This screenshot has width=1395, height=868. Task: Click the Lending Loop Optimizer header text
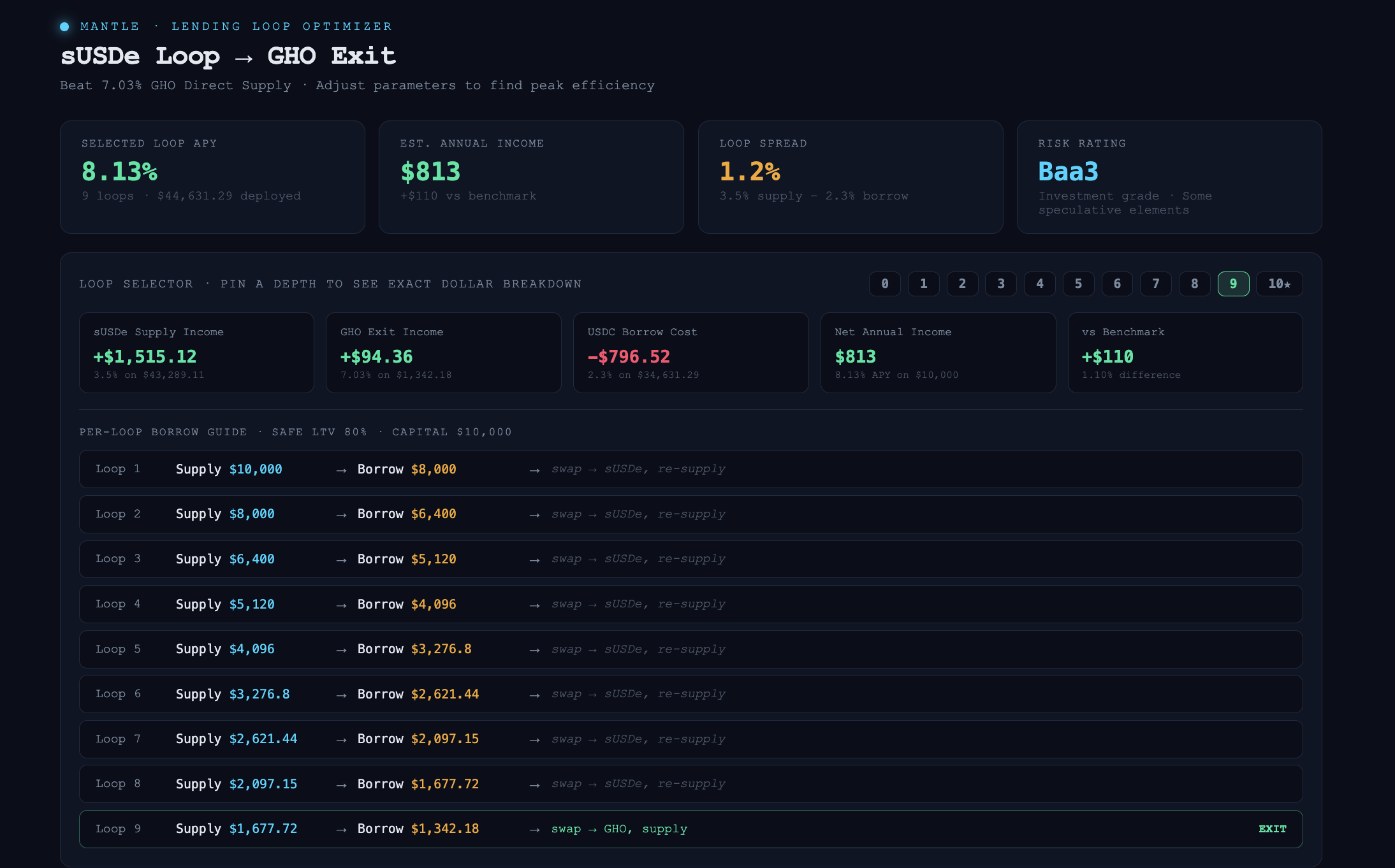(x=281, y=27)
